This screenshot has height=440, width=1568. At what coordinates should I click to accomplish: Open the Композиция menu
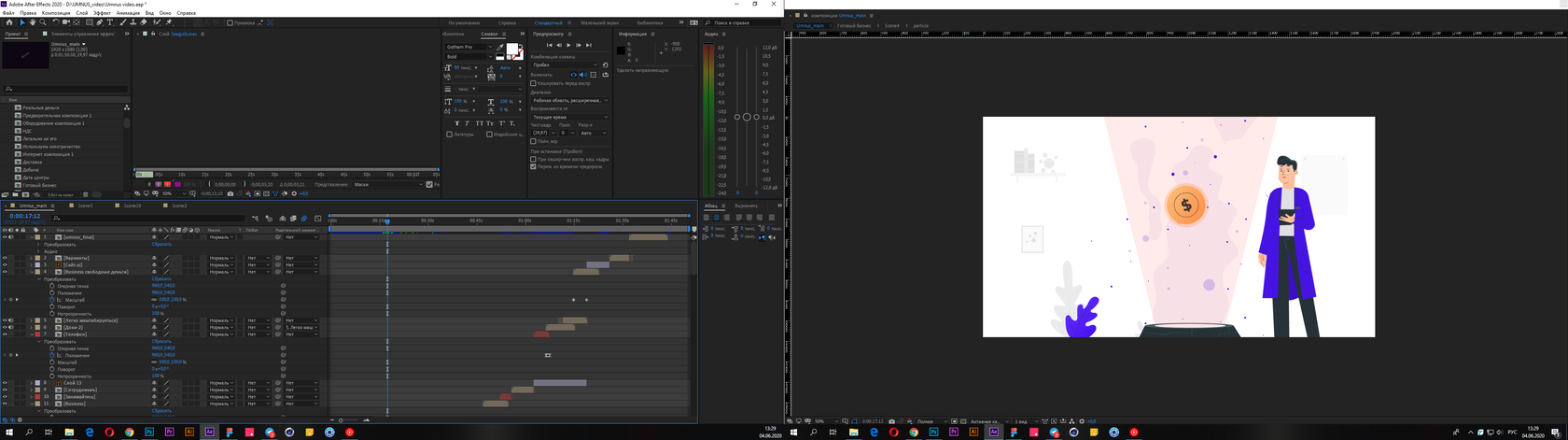click(55, 13)
